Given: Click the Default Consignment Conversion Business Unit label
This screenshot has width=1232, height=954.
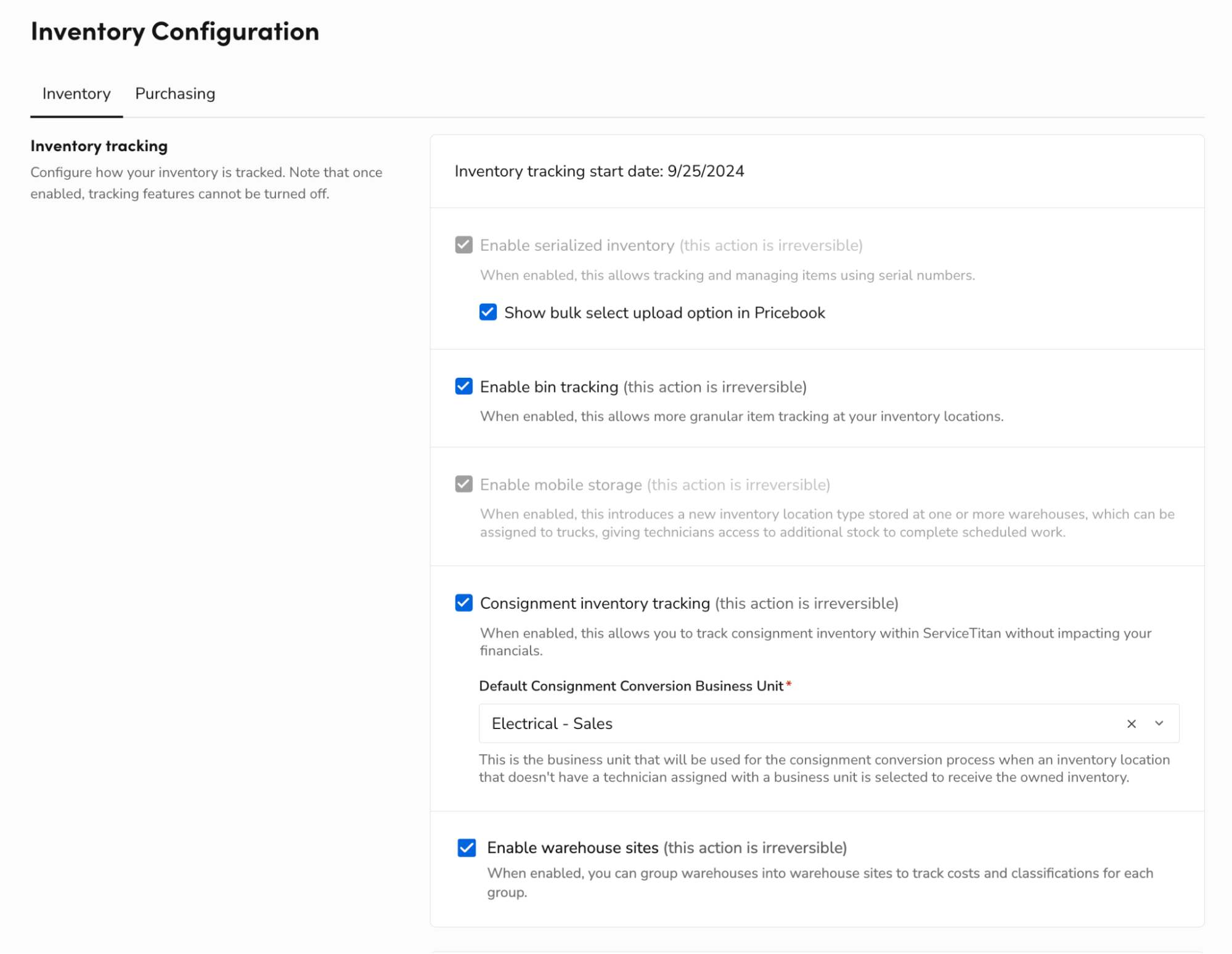Looking at the screenshot, I should point(631,686).
